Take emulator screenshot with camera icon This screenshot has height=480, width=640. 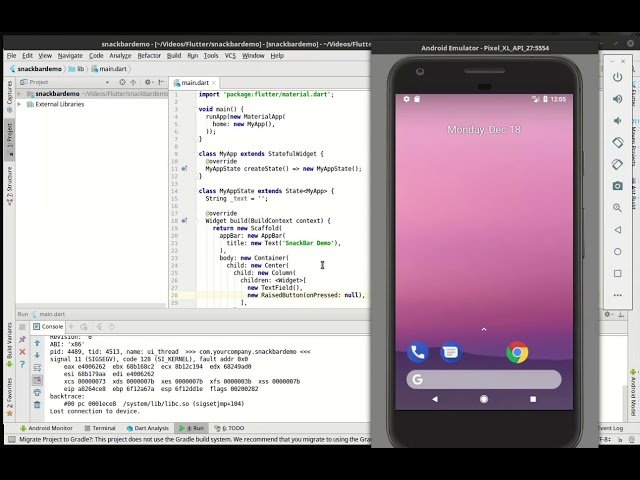(x=618, y=186)
